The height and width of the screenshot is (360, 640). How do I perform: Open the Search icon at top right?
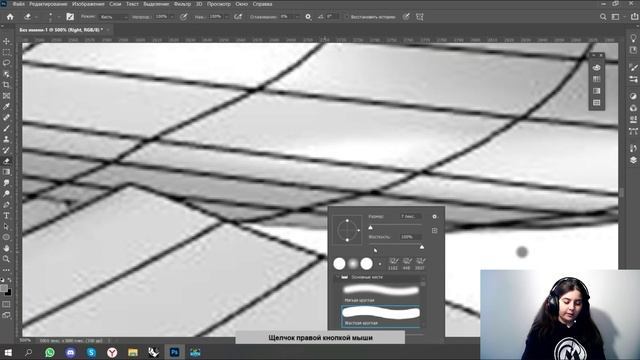click(x=603, y=17)
